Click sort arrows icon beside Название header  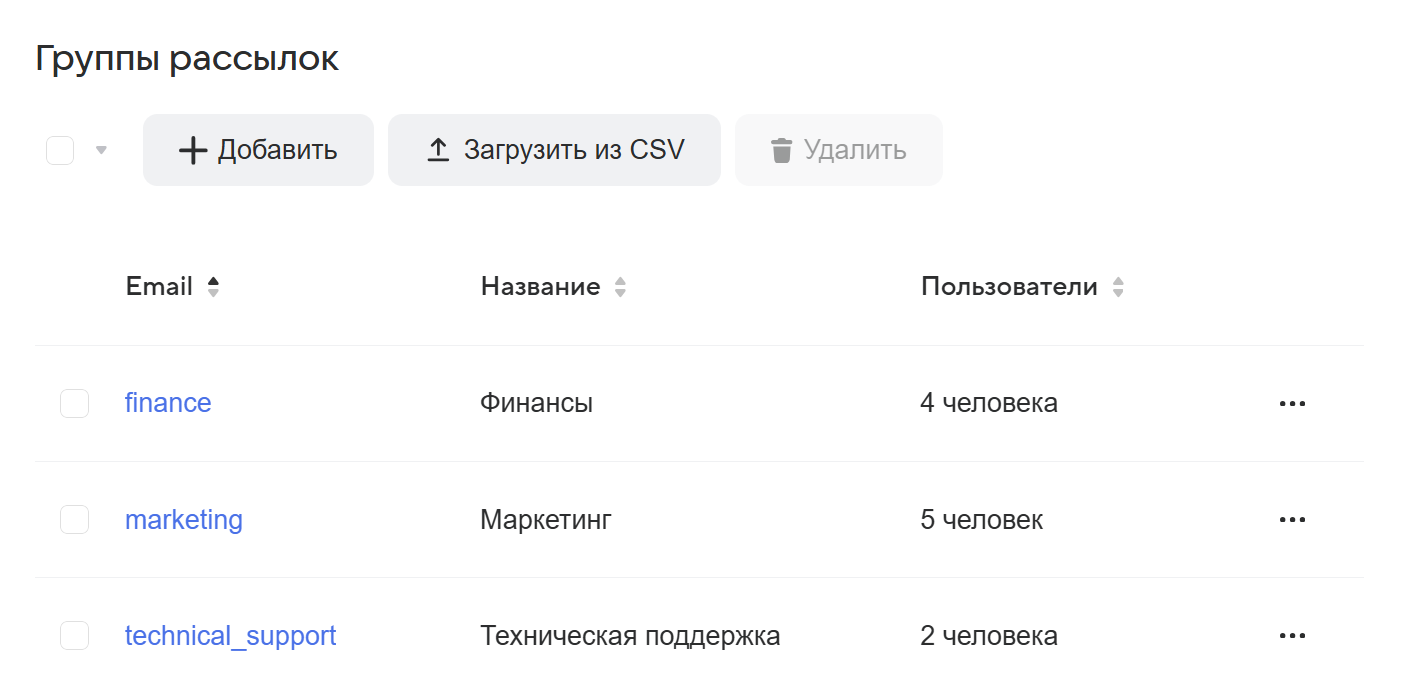pyautogui.click(x=620, y=287)
